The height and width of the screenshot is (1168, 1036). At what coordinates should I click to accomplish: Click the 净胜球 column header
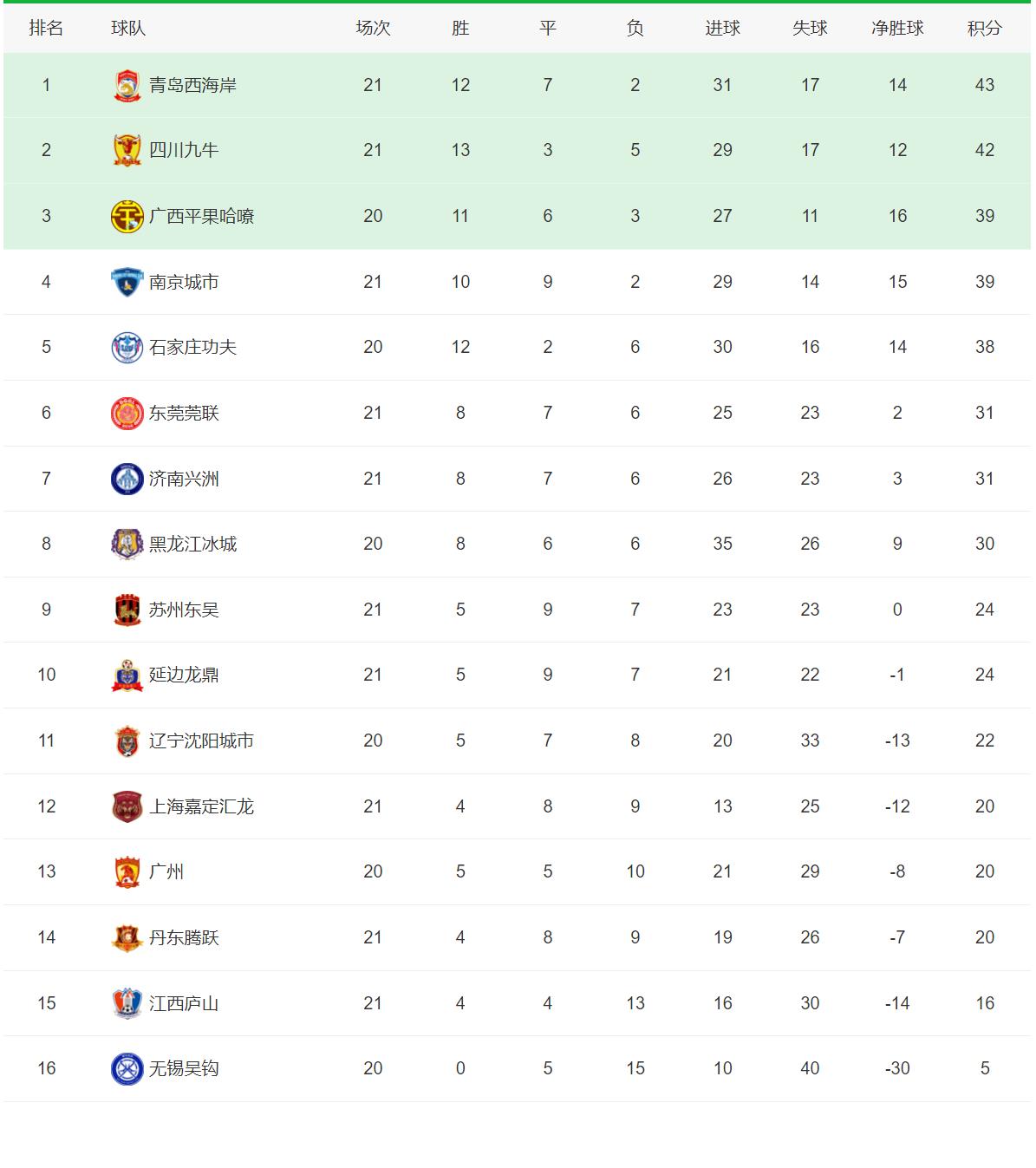pyautogui.click(x=897, y=28)
